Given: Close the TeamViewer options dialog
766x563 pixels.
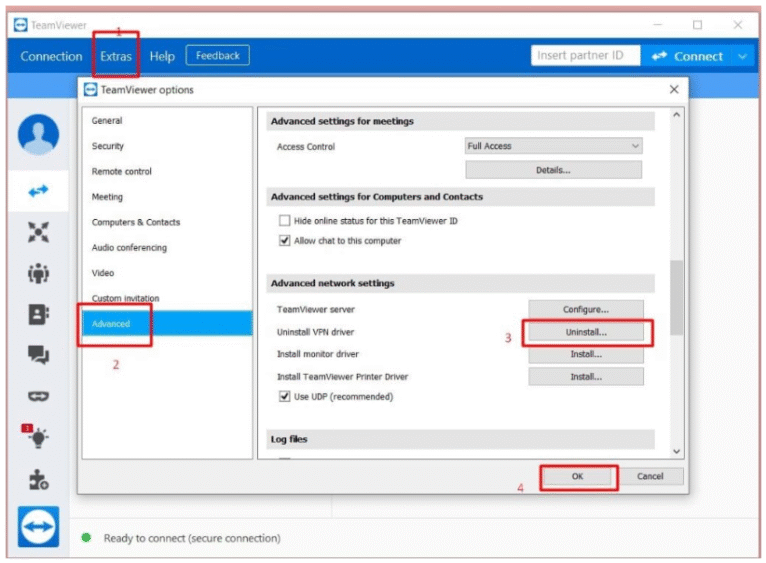Looking at the screenshot, I should point(674,89).
